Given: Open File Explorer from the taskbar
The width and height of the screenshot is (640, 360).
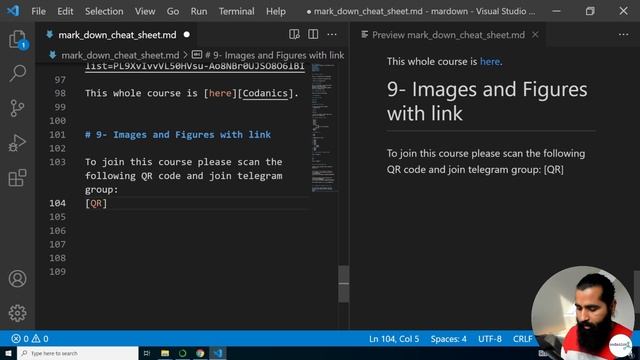Looking at the screenshot, I should 165,353.
